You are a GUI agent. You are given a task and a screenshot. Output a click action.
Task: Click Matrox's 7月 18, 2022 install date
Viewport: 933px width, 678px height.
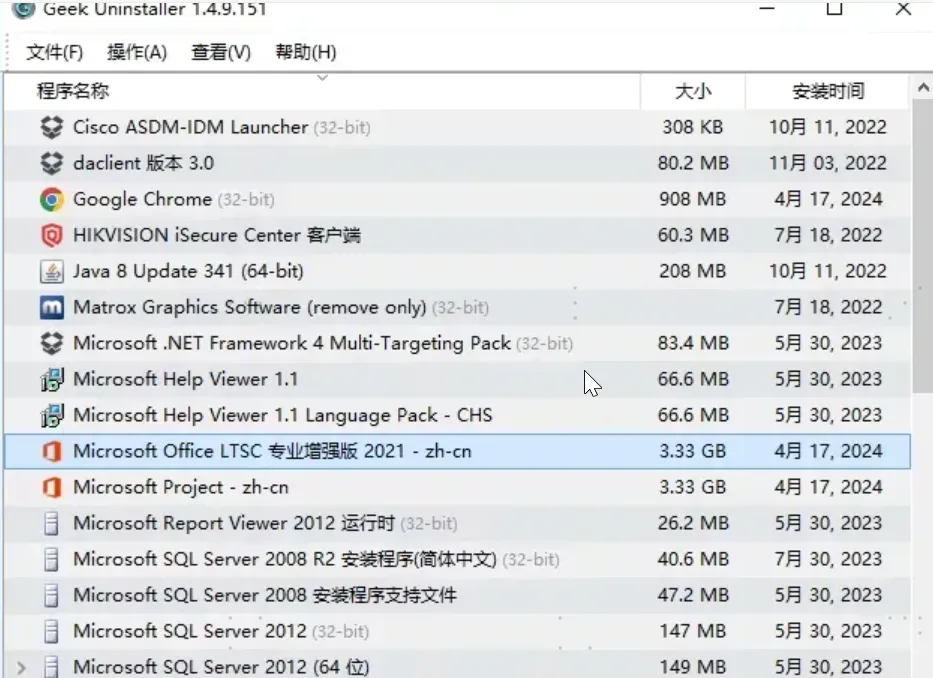[x=828, y=308]
